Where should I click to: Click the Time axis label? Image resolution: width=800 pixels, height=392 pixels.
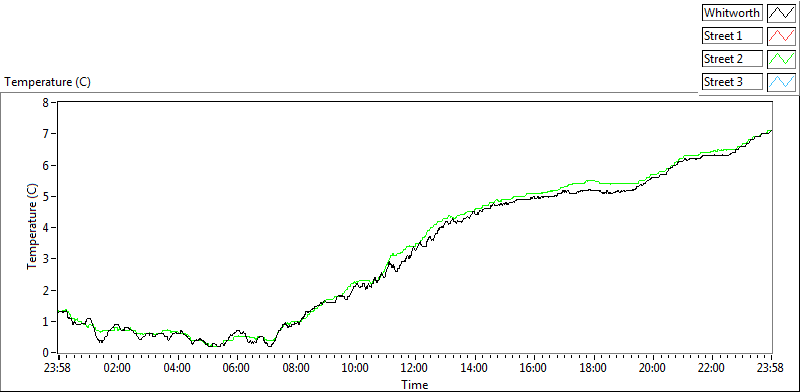(x=414, y=384)
